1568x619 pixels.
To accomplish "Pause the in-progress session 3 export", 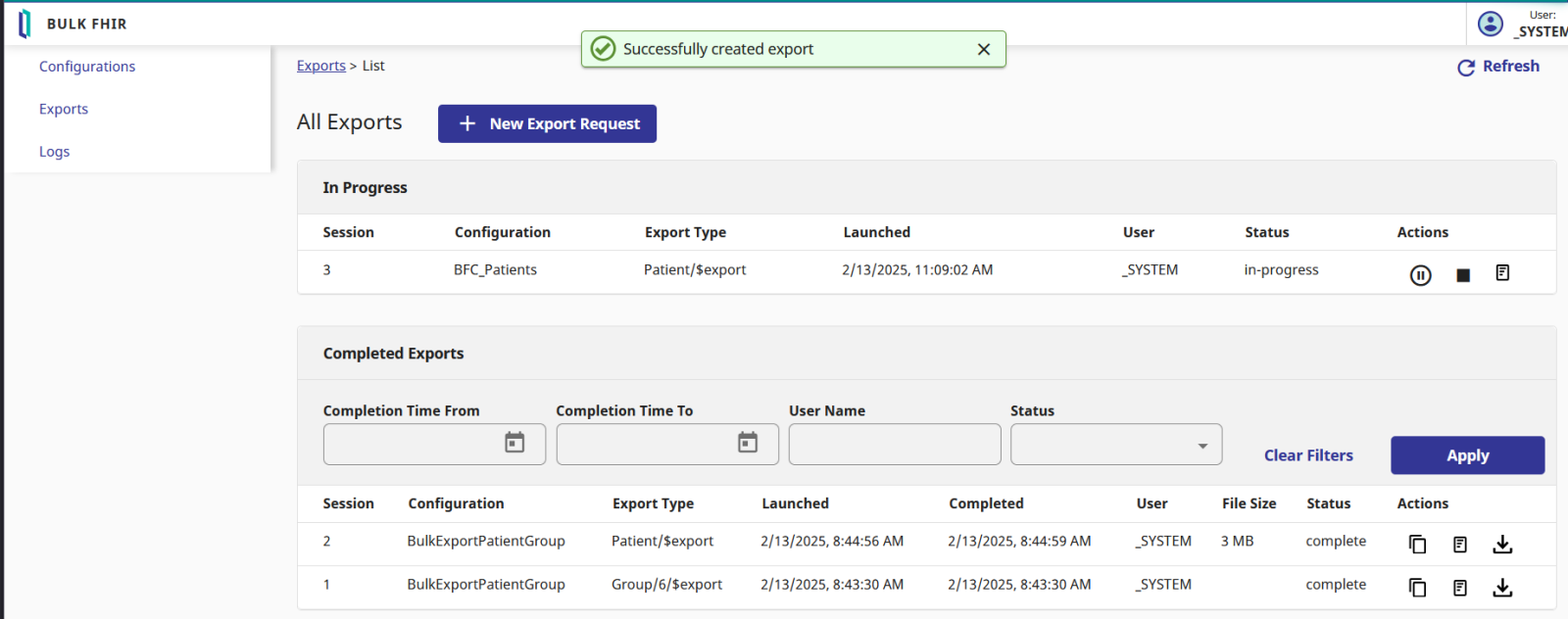I will tap(1420, 275).
